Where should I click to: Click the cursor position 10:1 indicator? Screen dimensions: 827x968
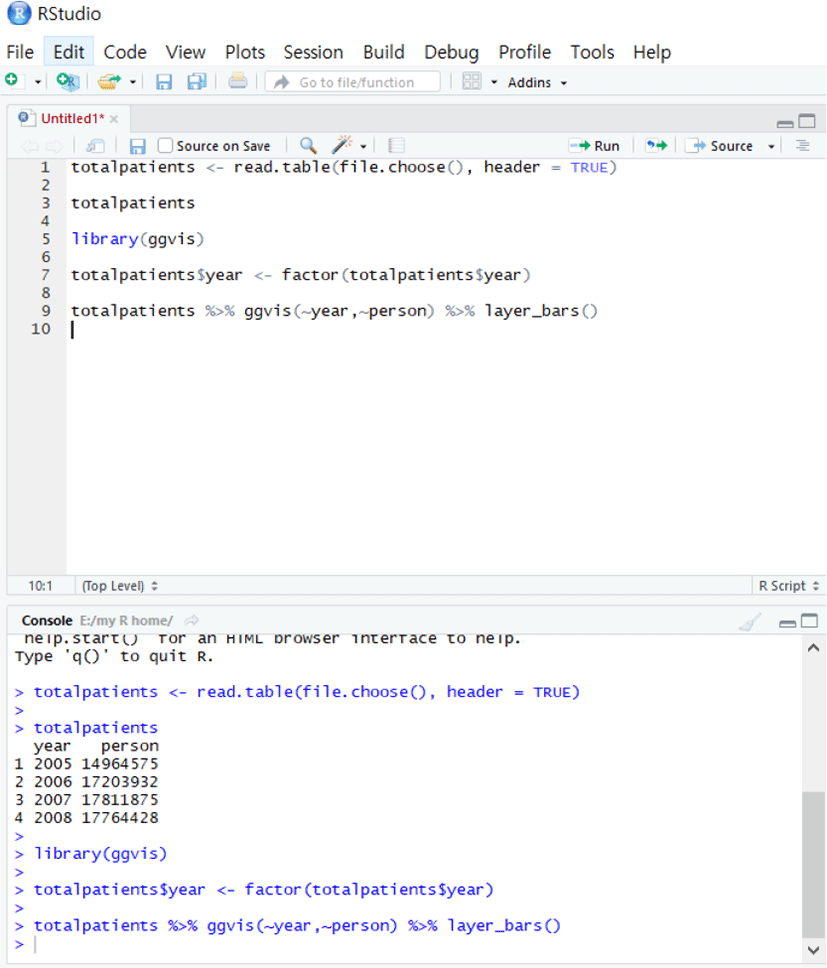pos(40,586)
